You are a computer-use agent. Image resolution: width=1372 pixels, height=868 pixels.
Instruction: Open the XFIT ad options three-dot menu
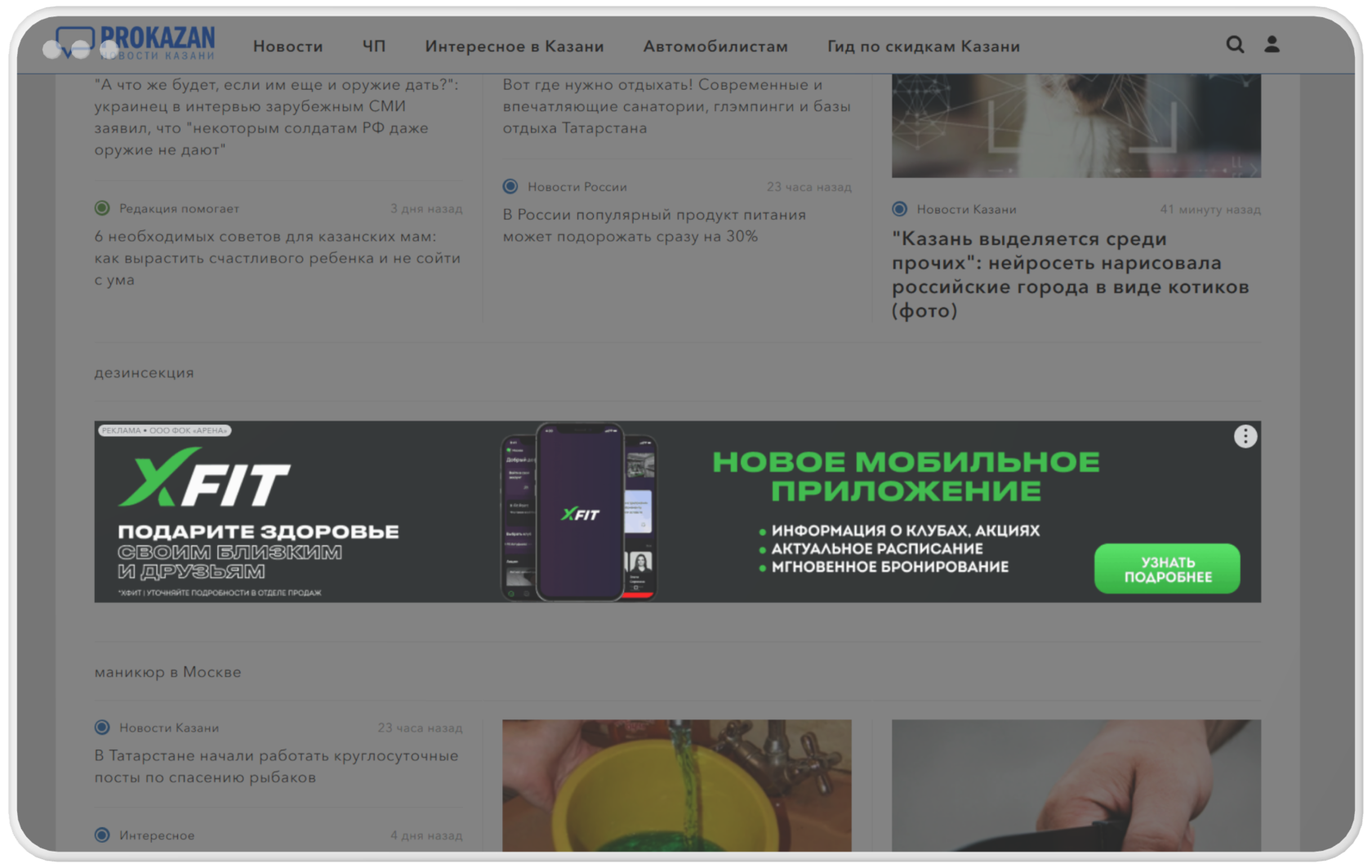tap(1245, 437)
